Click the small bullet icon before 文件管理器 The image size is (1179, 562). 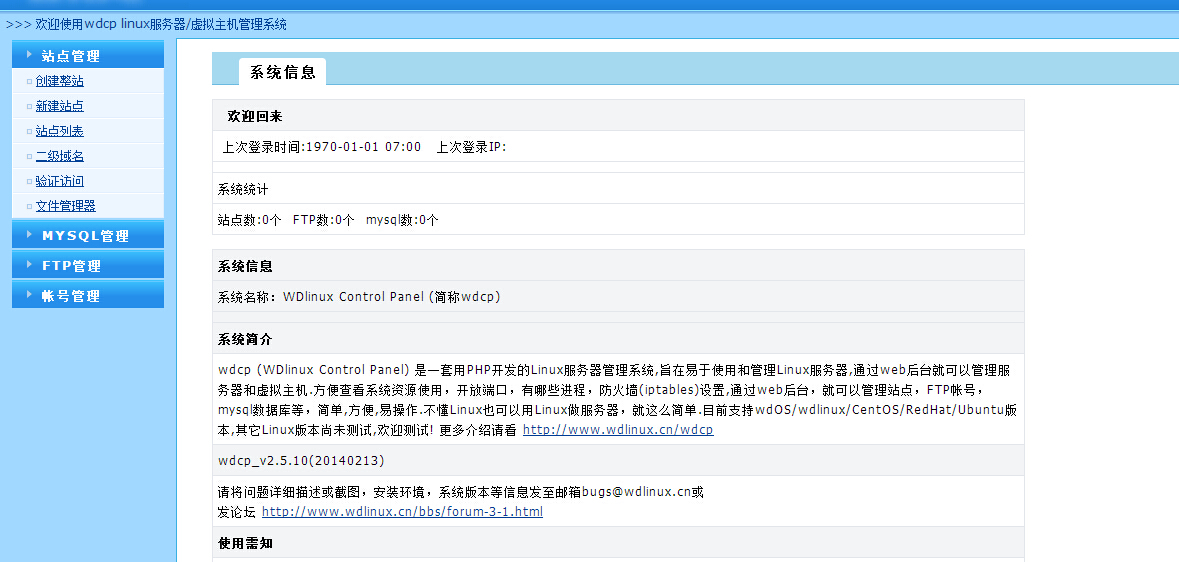pyautogui.click(x=29, y=207)
